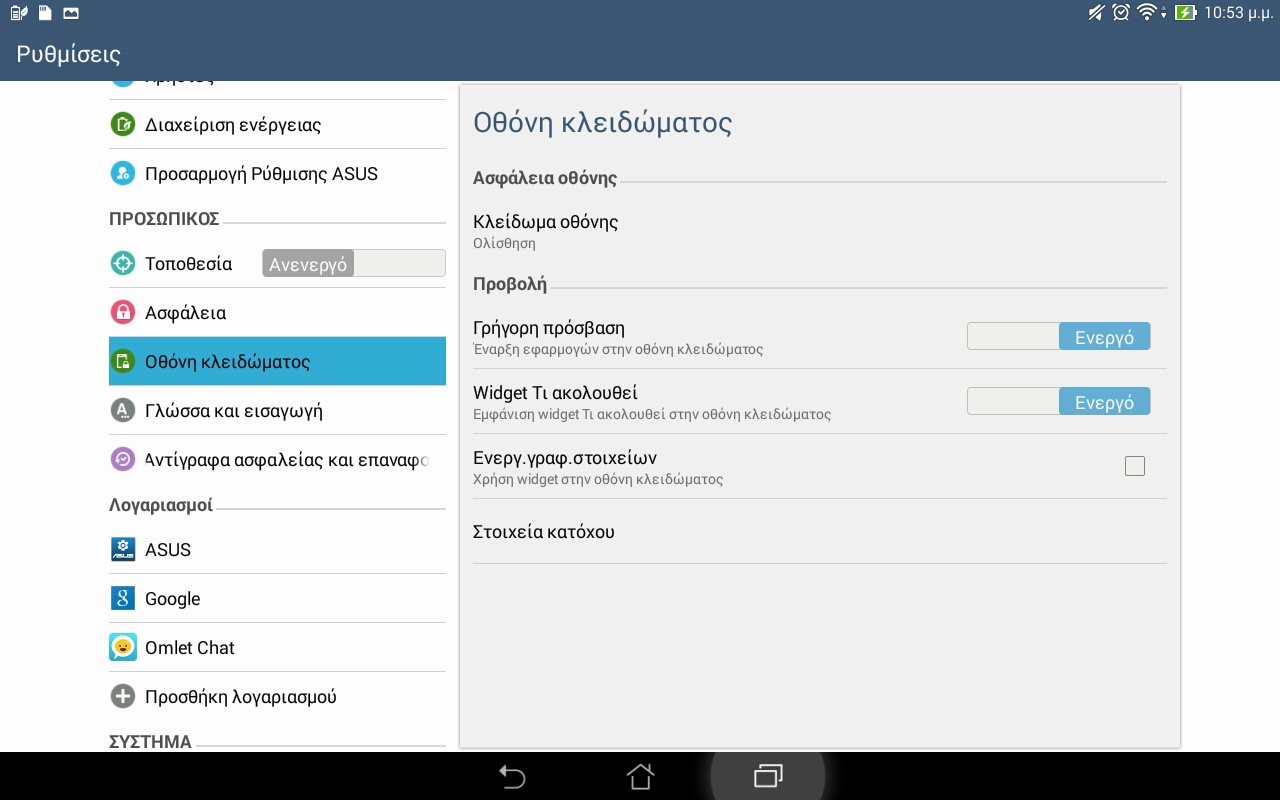Image resolution: width=1280 pixels, height=800 pixels.
Task: Open Γλώσσα και εισαγωγή settings
Action: pyautogui.click(x=277, y=410)
